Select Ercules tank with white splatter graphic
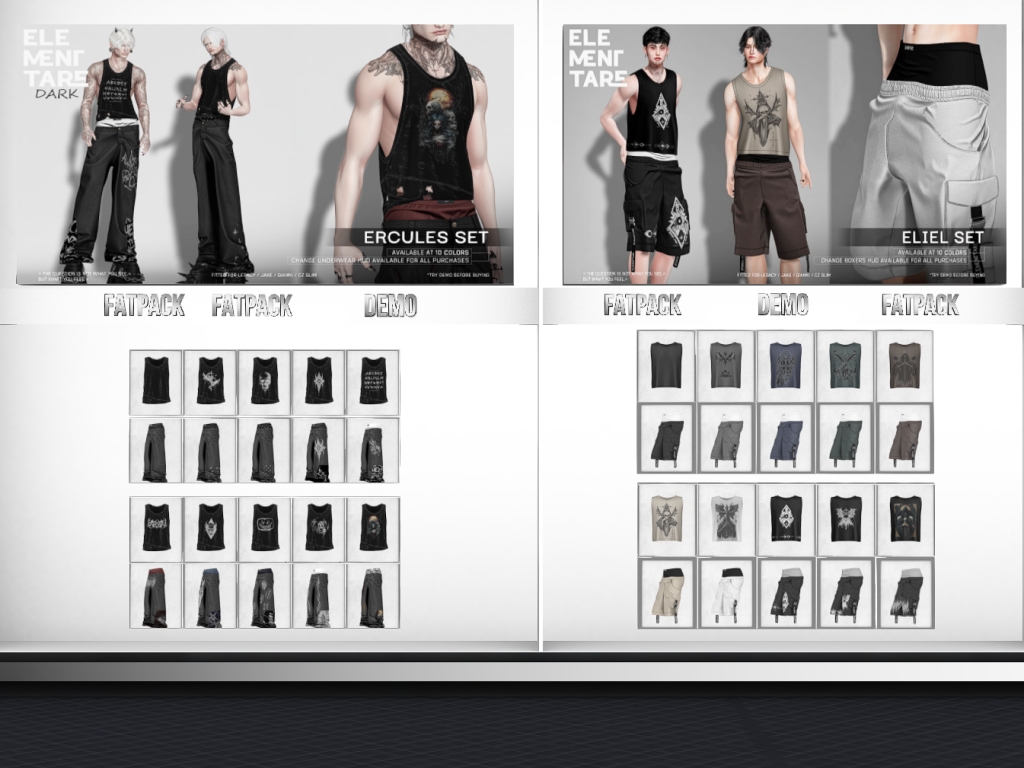Screen dimensions: 1024x768 pos(210,382)
